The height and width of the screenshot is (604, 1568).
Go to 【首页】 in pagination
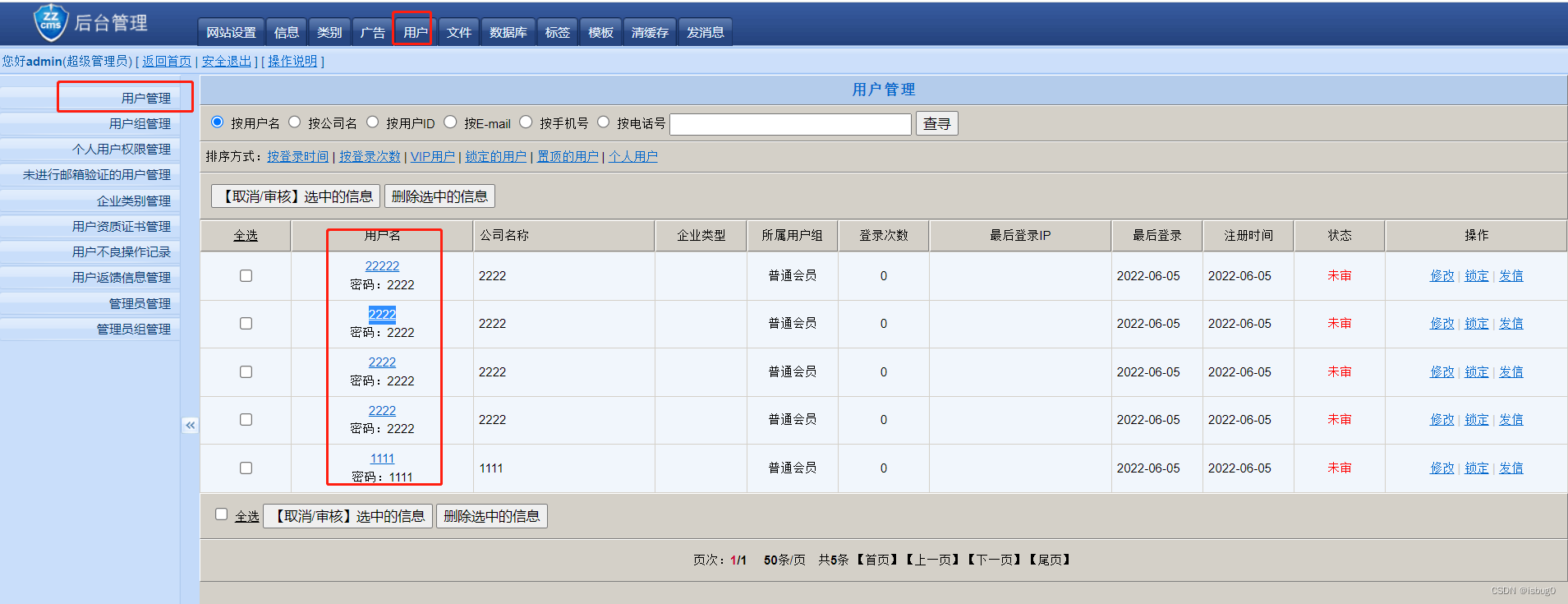878,560
